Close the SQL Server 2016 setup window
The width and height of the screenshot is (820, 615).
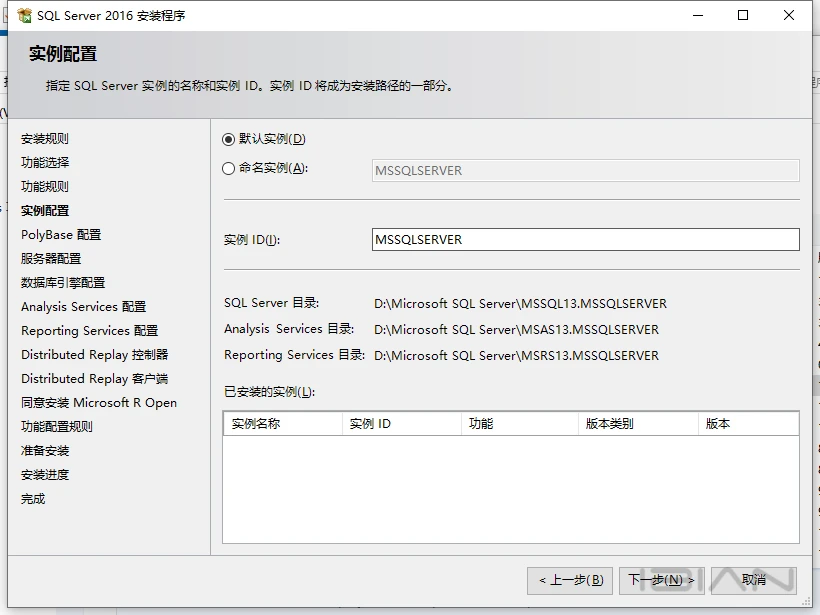(x=789, y=15)
